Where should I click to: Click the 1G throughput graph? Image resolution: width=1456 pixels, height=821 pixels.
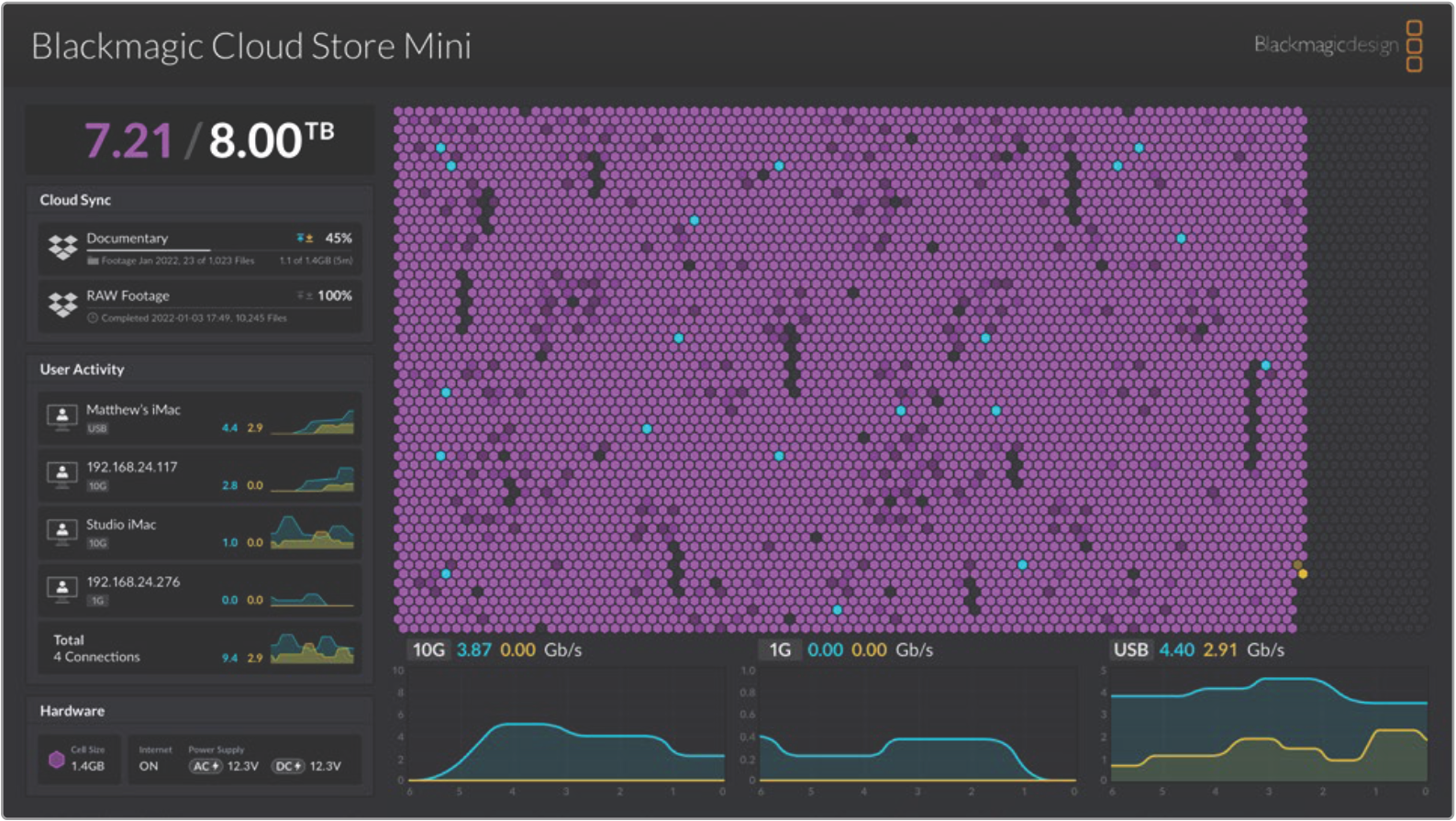(x=917, y=725)
